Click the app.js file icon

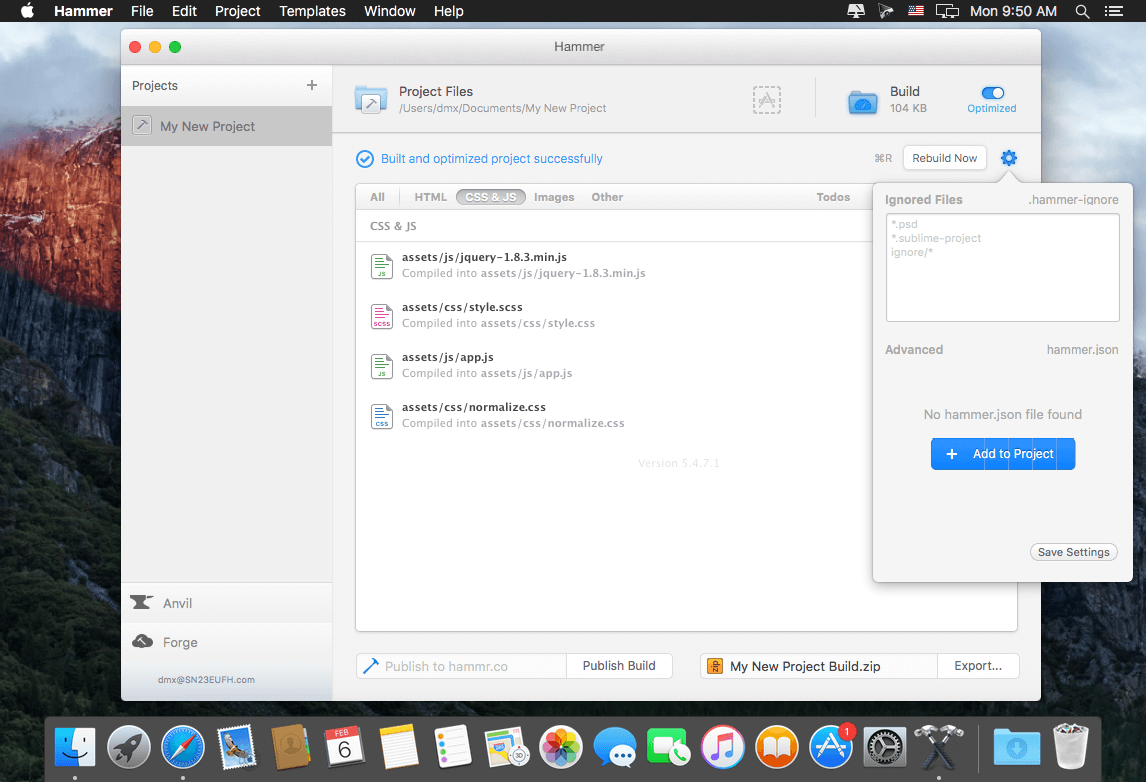point(382,365)
